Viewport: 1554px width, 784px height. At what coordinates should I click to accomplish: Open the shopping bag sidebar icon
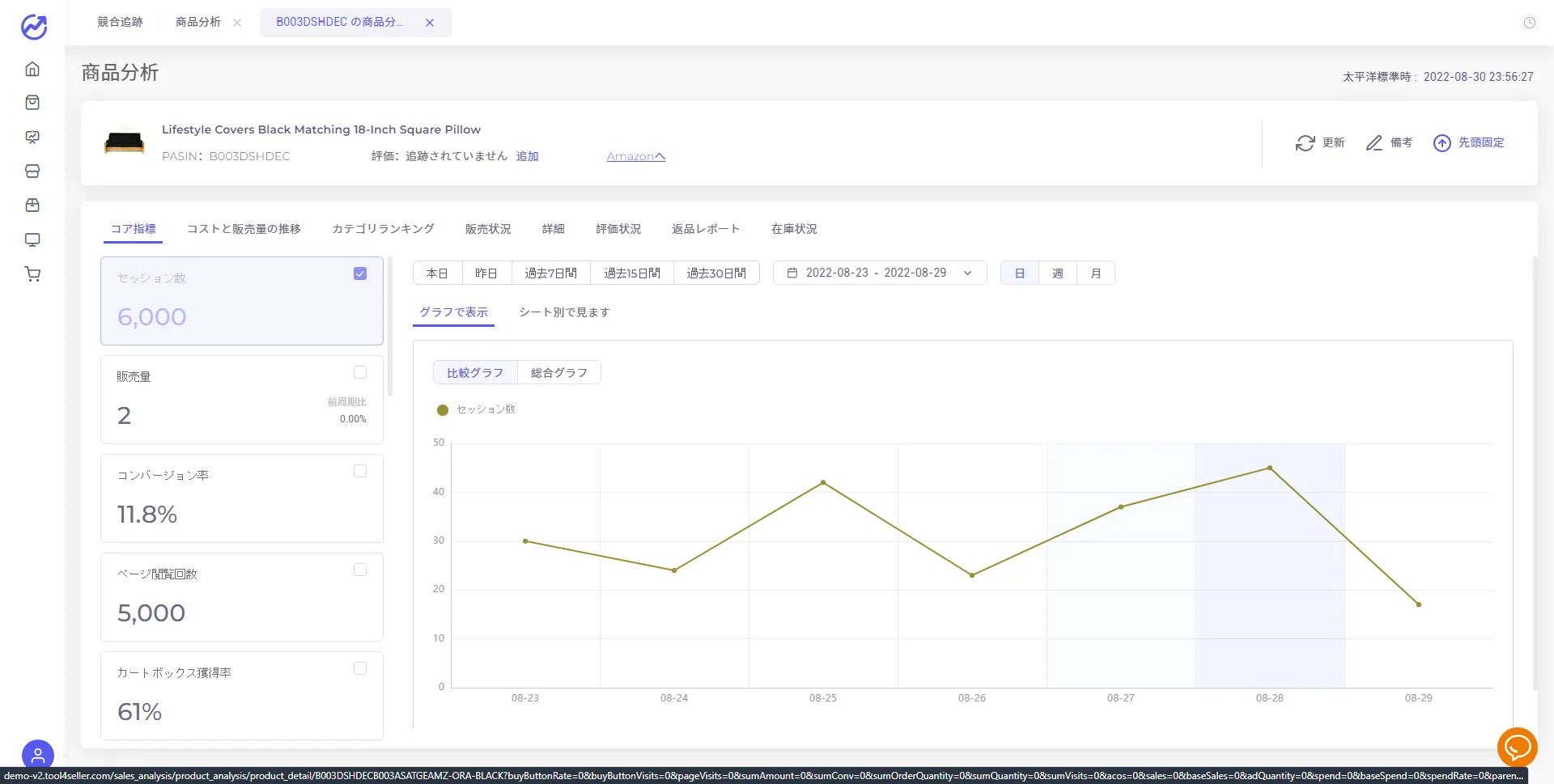tap(32, 103)
